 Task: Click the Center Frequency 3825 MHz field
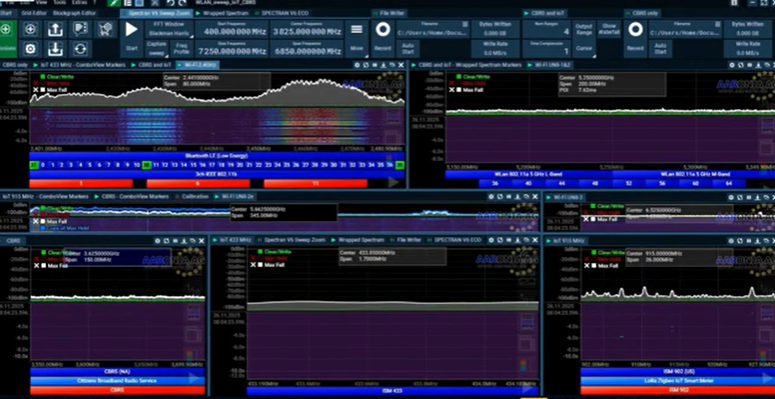[x=307, y=30]
